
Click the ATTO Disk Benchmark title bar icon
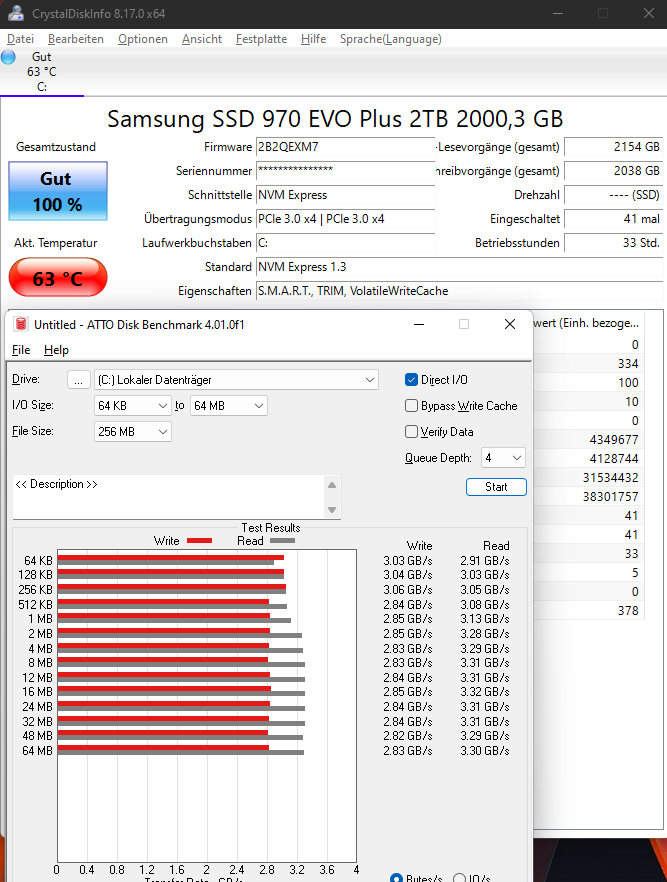21,324
